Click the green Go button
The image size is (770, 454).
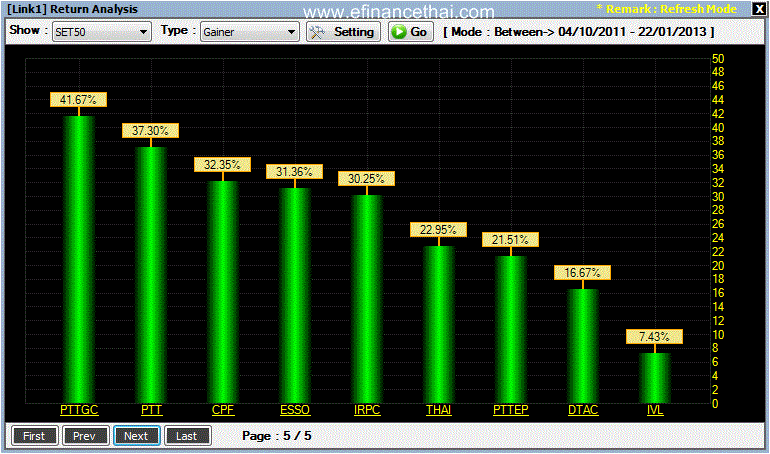click(x=411, y=32)
